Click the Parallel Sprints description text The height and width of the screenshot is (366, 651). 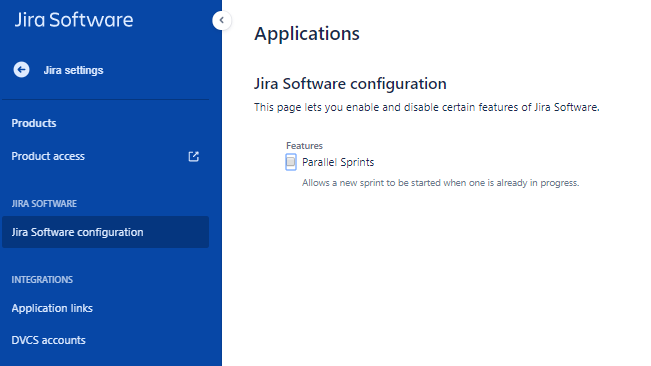(x=441, y=183)
